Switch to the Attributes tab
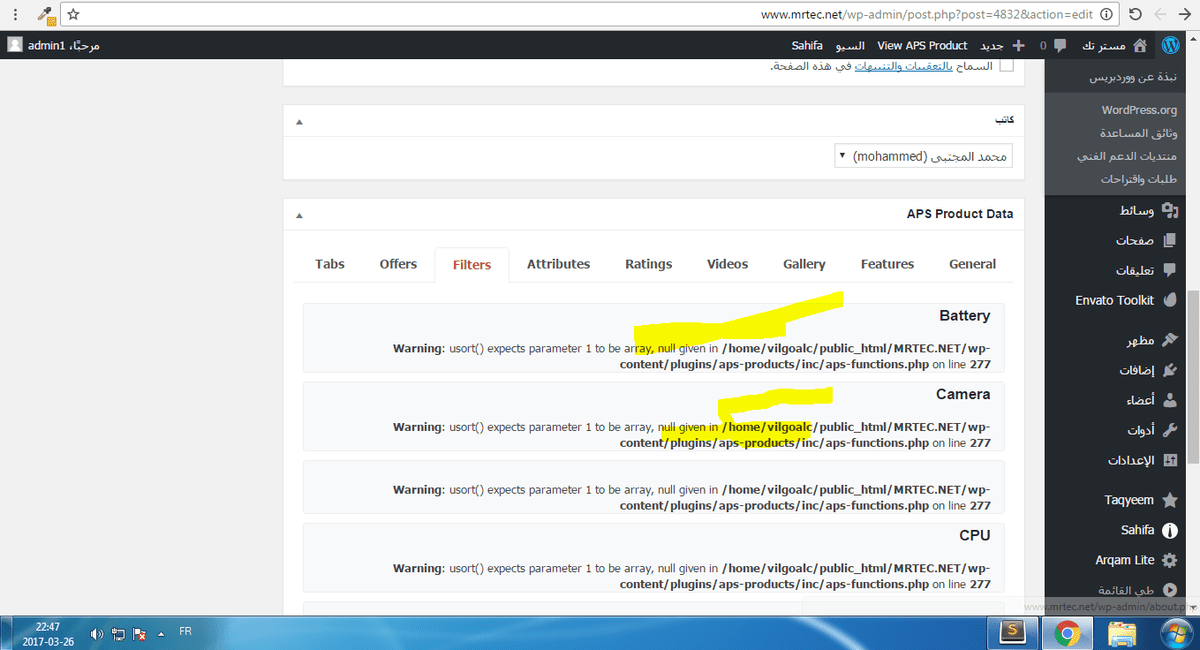The image size is (1200, 650). click(x=558, y=264)
